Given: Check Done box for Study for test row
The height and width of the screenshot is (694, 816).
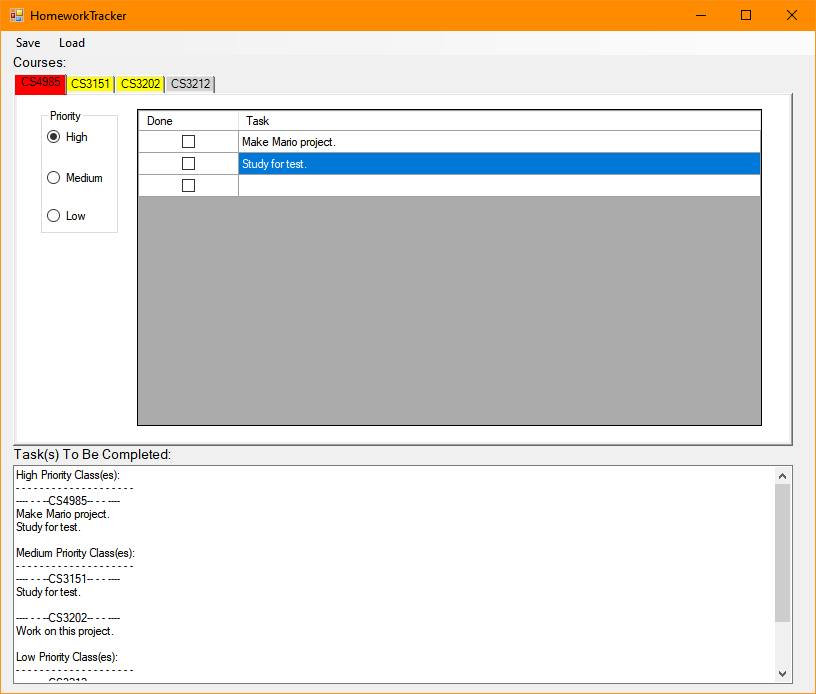Looking at the screenshot, I should [x=188, y=164].
